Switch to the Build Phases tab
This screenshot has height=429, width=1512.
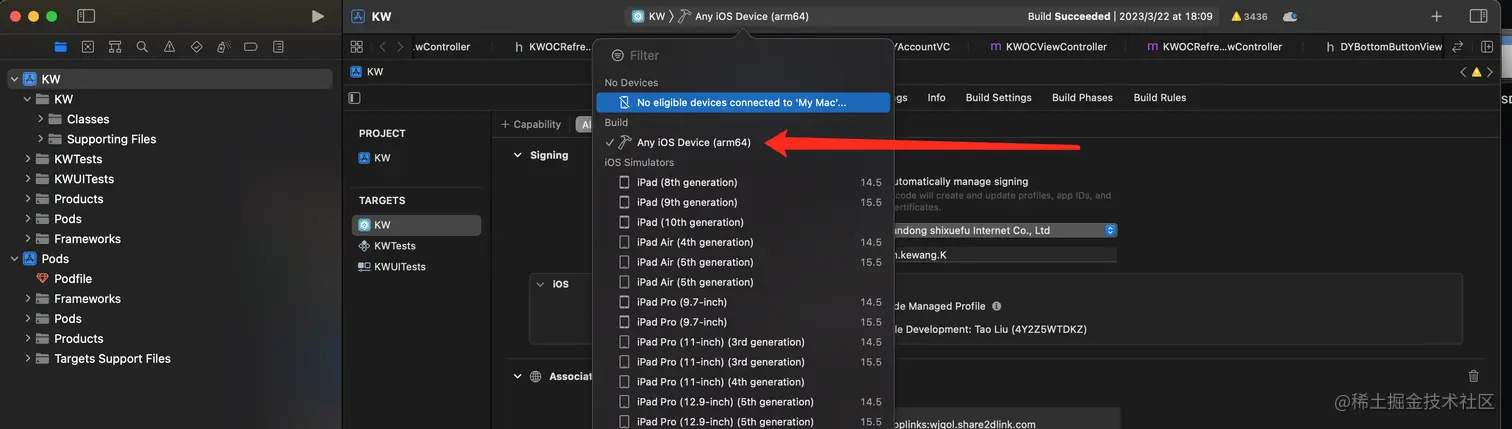pyautogui.click(x=1082, y=98)
